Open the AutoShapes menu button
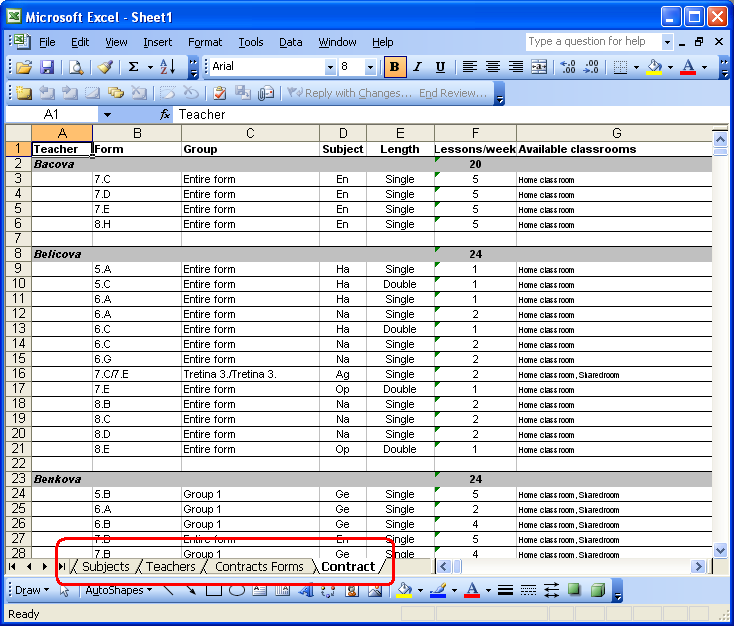 pos(116,591)
